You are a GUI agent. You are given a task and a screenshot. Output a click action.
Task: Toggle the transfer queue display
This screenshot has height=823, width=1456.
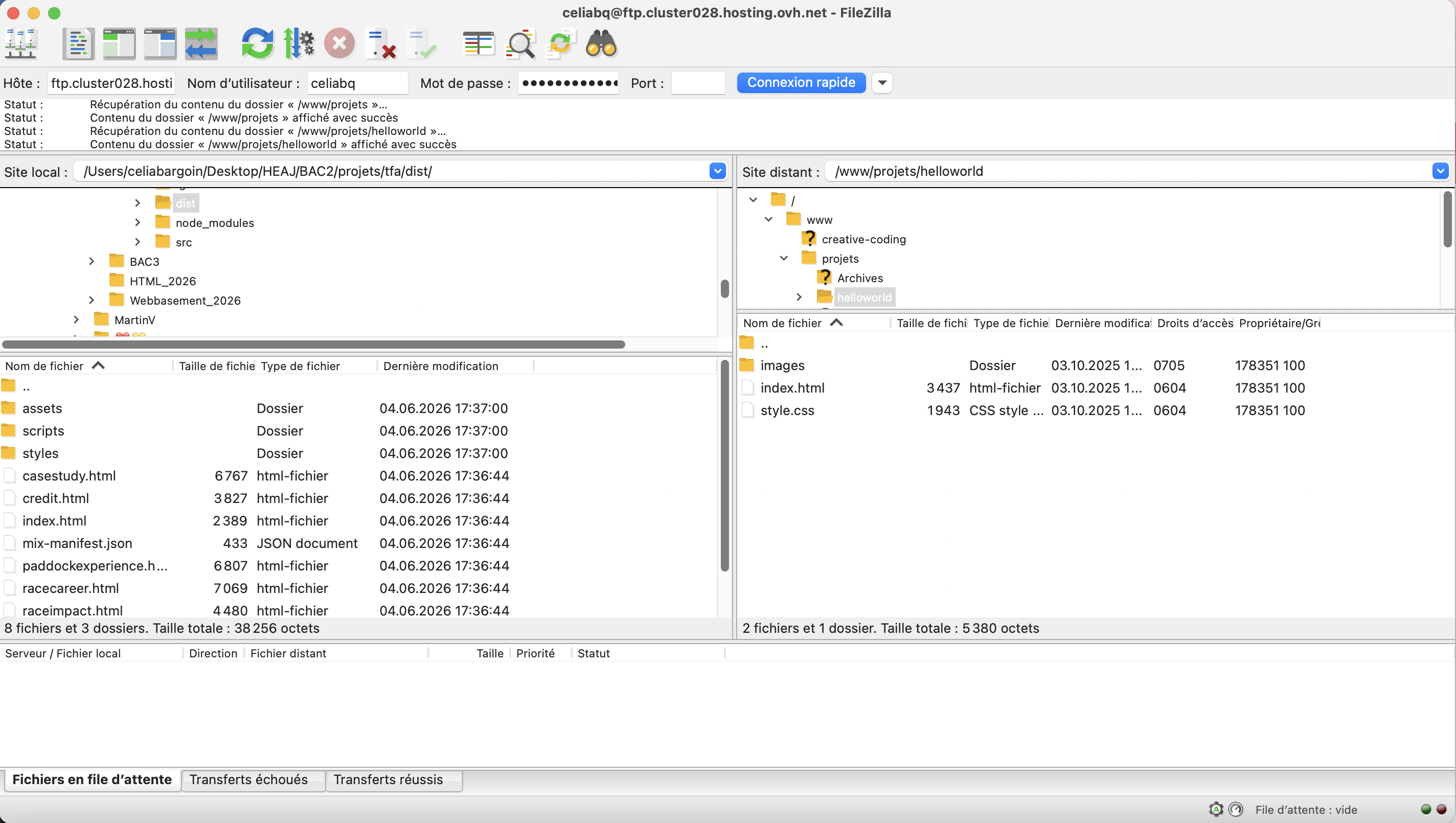click(x=201, y=43)
